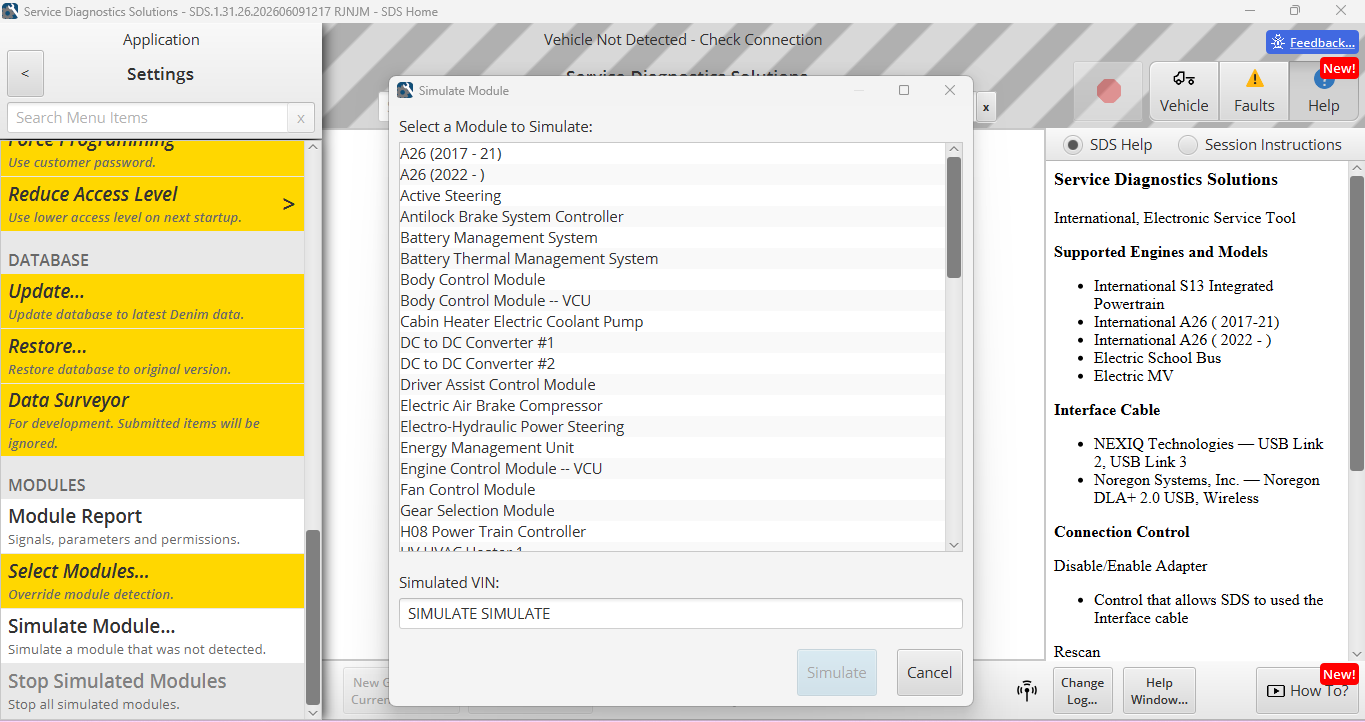Go back with the < button
Image resolution: width=1365 pixels, height=722 pixels.
[25, 73]
